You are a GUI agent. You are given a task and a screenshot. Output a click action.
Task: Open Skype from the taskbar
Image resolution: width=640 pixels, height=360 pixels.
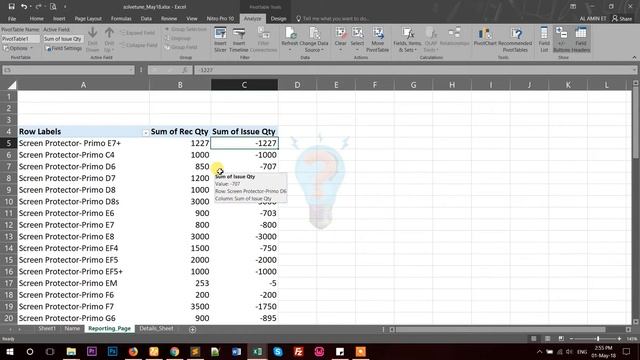pyautogui.click(x=278, y=351)
